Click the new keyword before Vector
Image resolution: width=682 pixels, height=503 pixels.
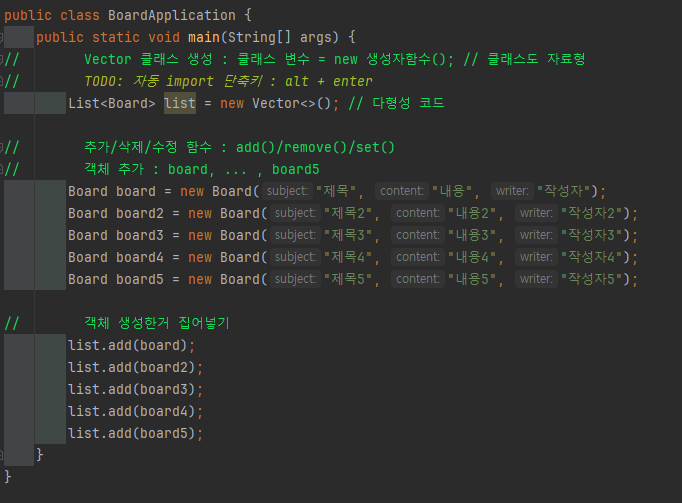tap(232, 104)
